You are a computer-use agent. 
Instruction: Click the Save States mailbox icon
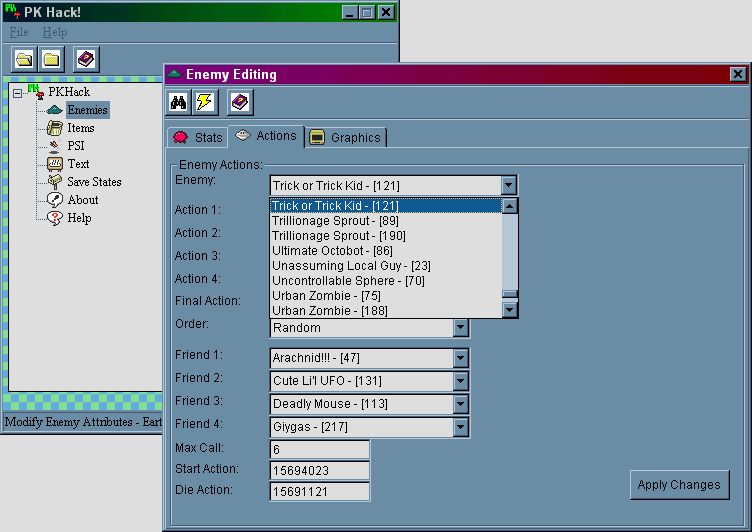tap(55, 182)
